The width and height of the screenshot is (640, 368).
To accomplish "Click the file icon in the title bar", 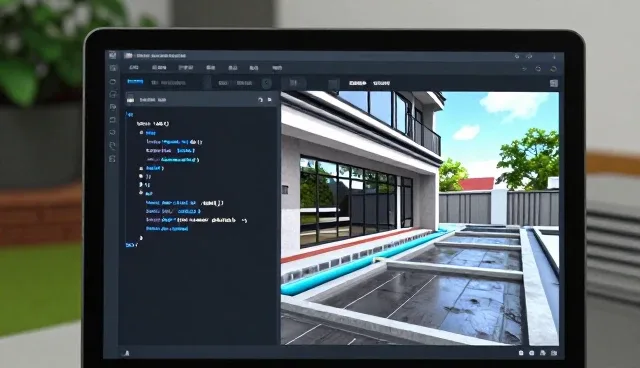I will click(129, 55).
